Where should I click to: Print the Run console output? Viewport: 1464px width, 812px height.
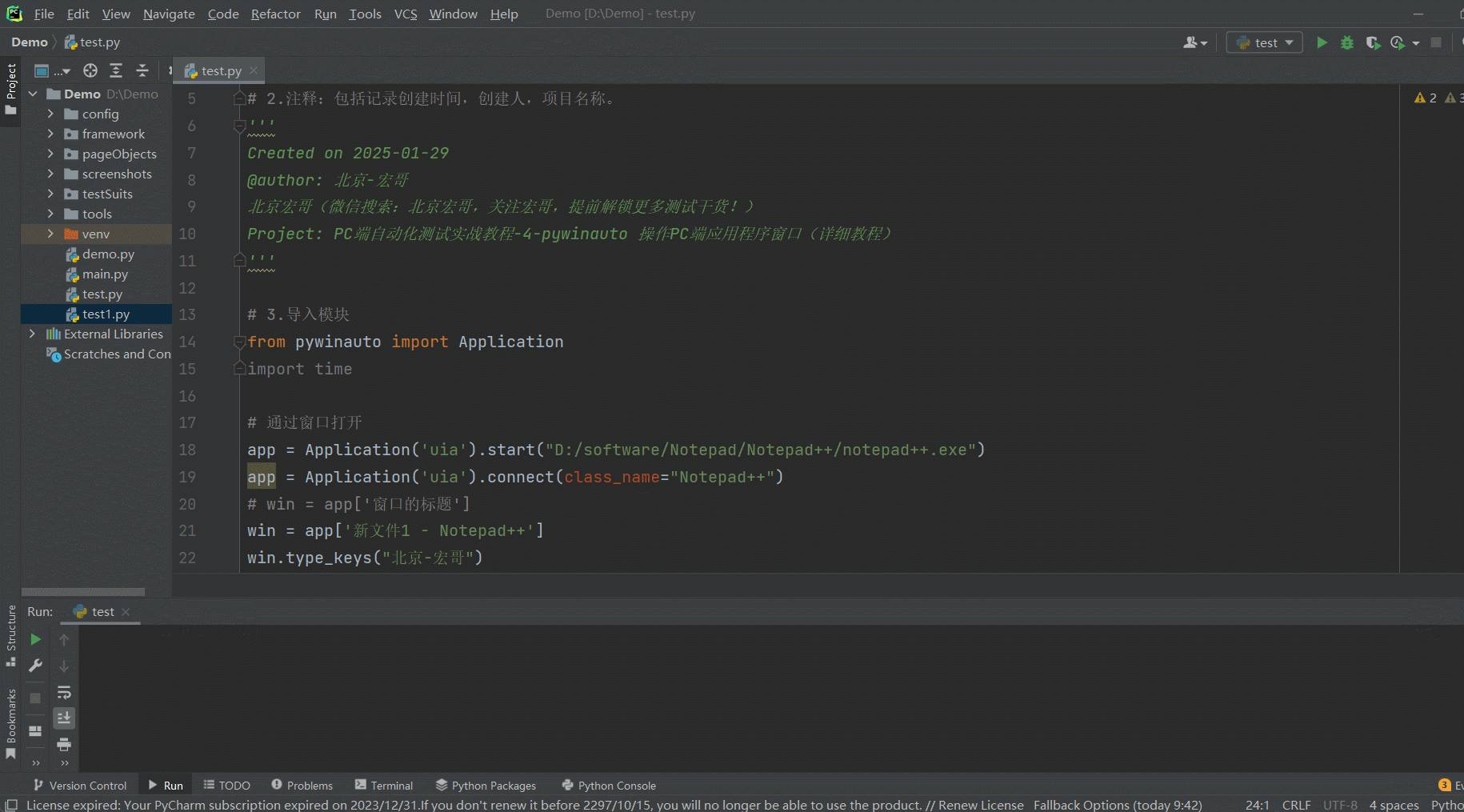[x=64, y=745]
